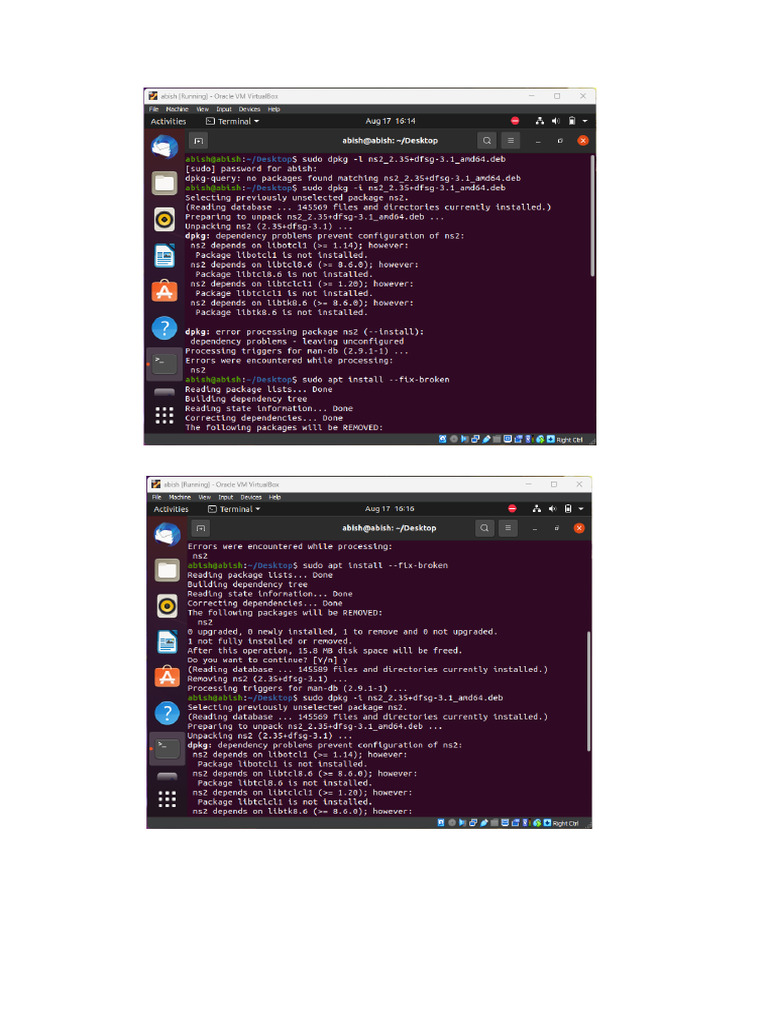Expand Terminal app menu in lower top bar
This screenshot has width=768, height=1024.
(234, 509)
